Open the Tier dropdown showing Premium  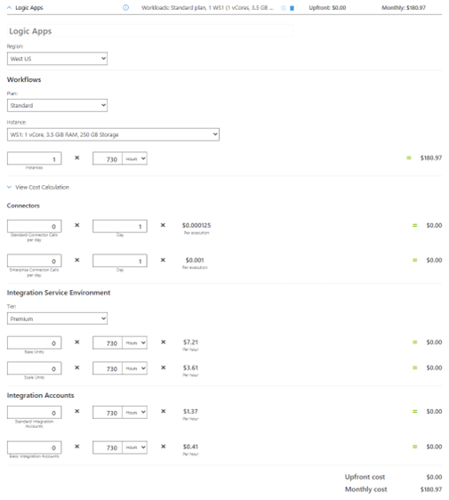57,319
